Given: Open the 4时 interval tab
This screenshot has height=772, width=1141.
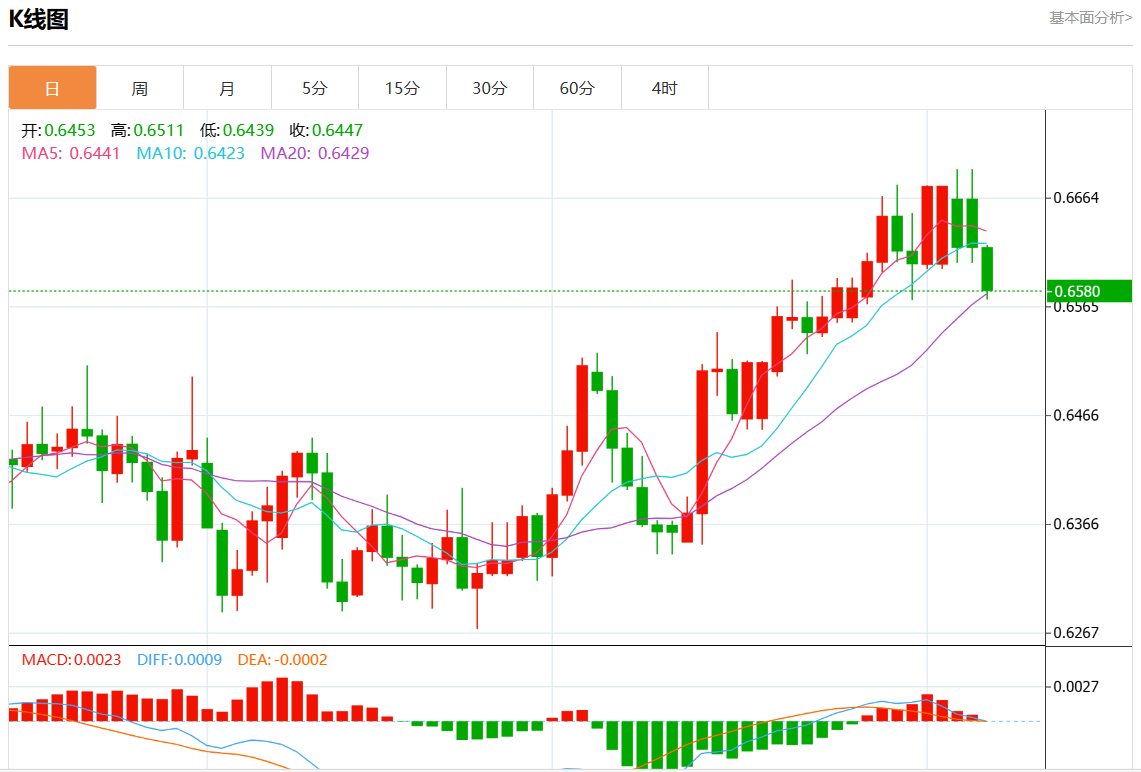Looking at the screenshot, I should [x=664, y=88].
